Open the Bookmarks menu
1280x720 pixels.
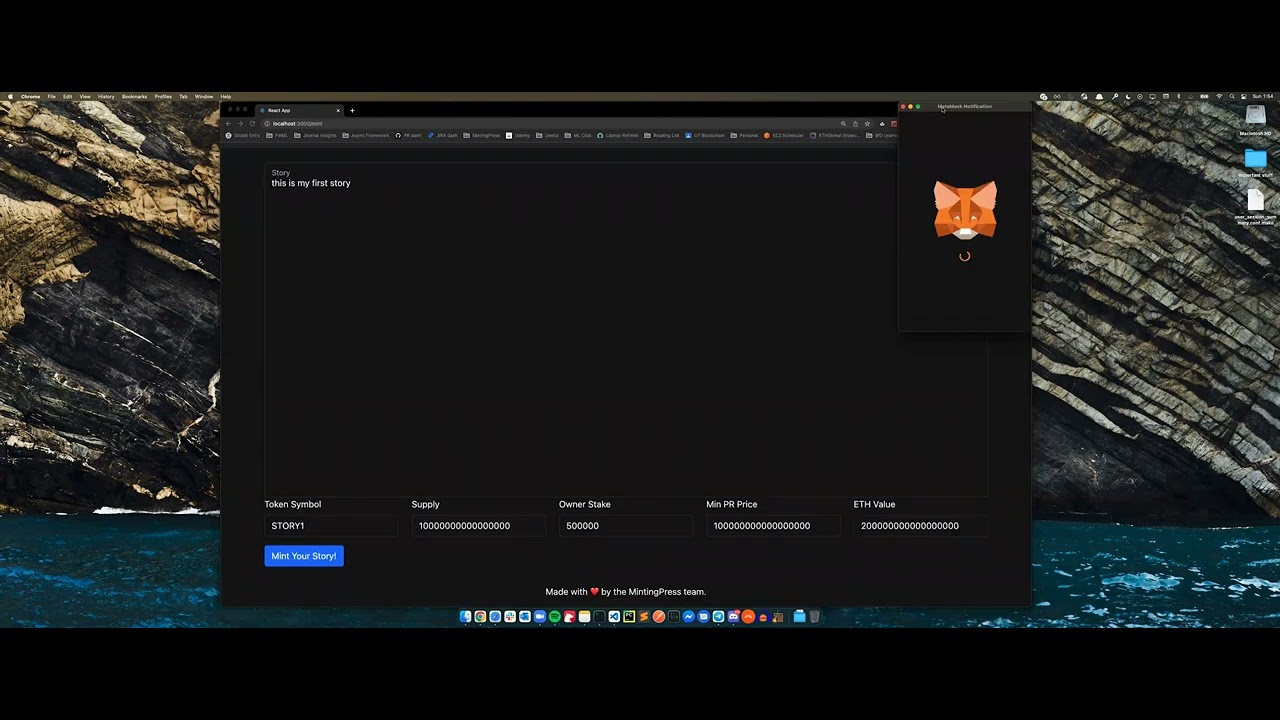point(134,97)
